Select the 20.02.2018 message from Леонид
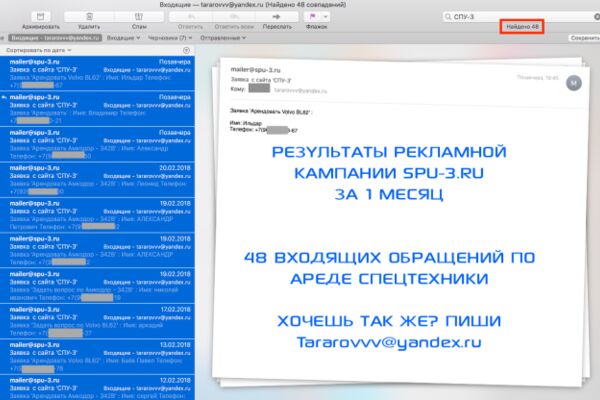This screenshot has height=400, width=600. tap(97, 180)
